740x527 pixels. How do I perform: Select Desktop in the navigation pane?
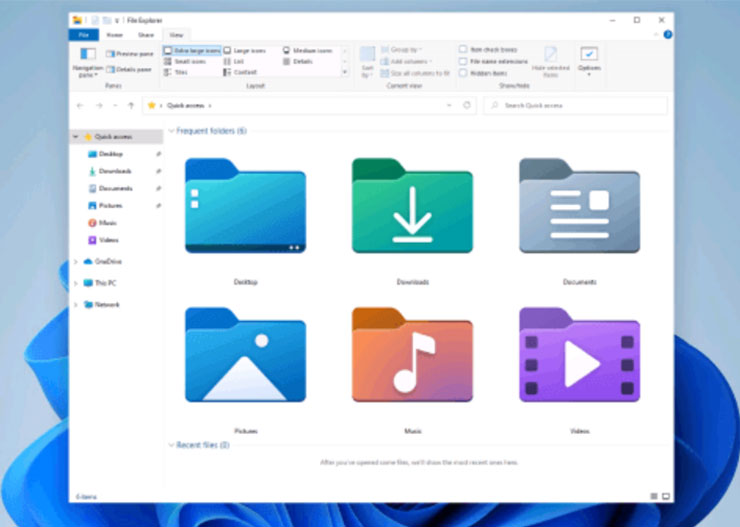coord(111,154)
